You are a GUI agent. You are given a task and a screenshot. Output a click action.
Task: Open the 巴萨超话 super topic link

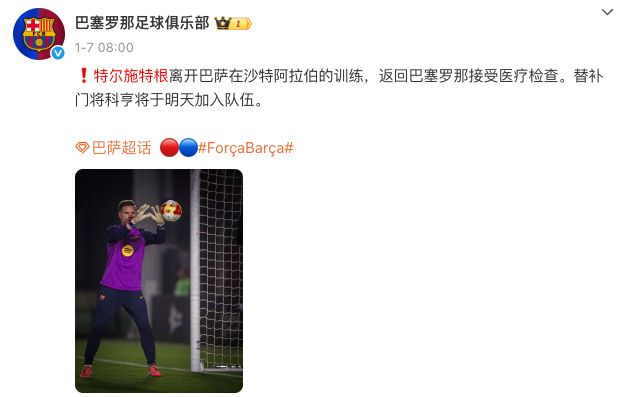[122, 148]
